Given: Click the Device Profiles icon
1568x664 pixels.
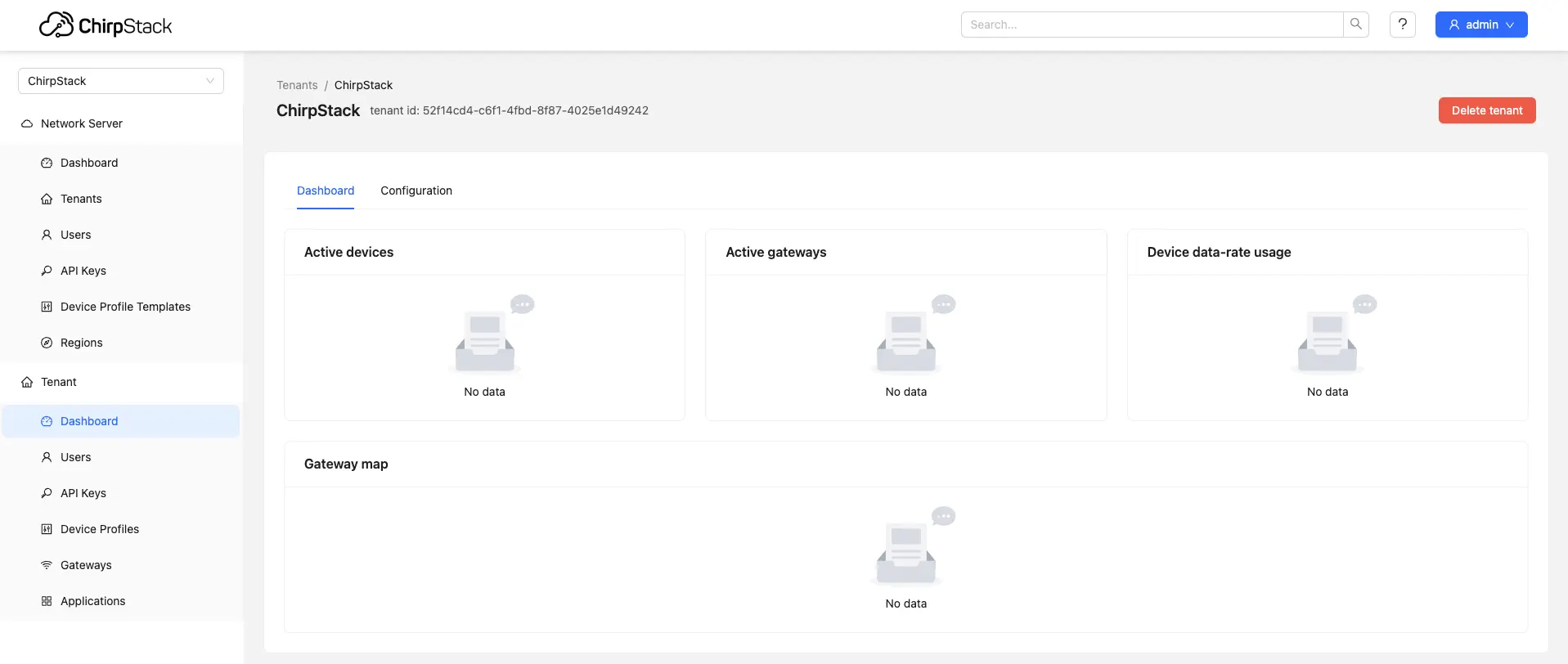Looking at the screenshot, I should 47,529.
